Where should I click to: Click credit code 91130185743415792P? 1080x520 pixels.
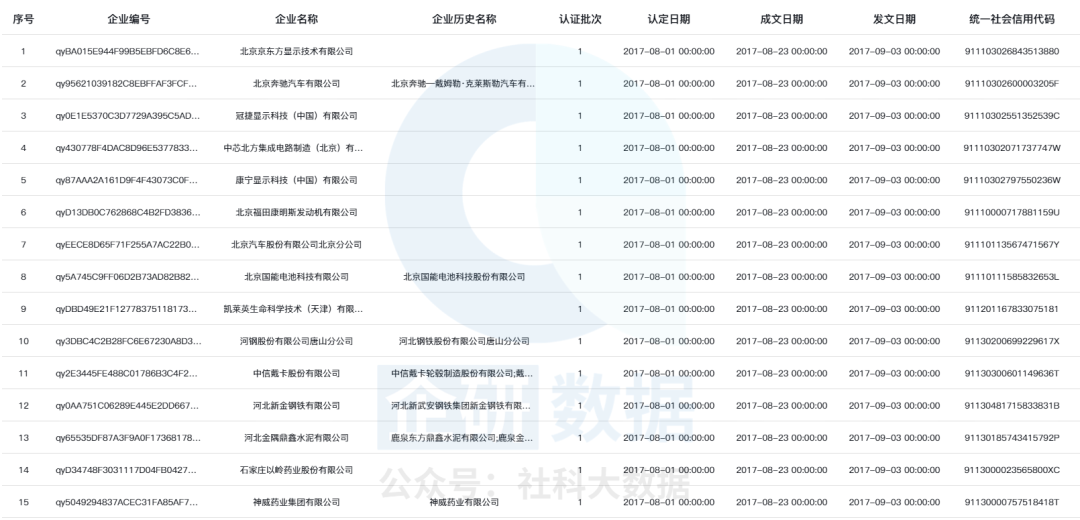pos(1011,438)
